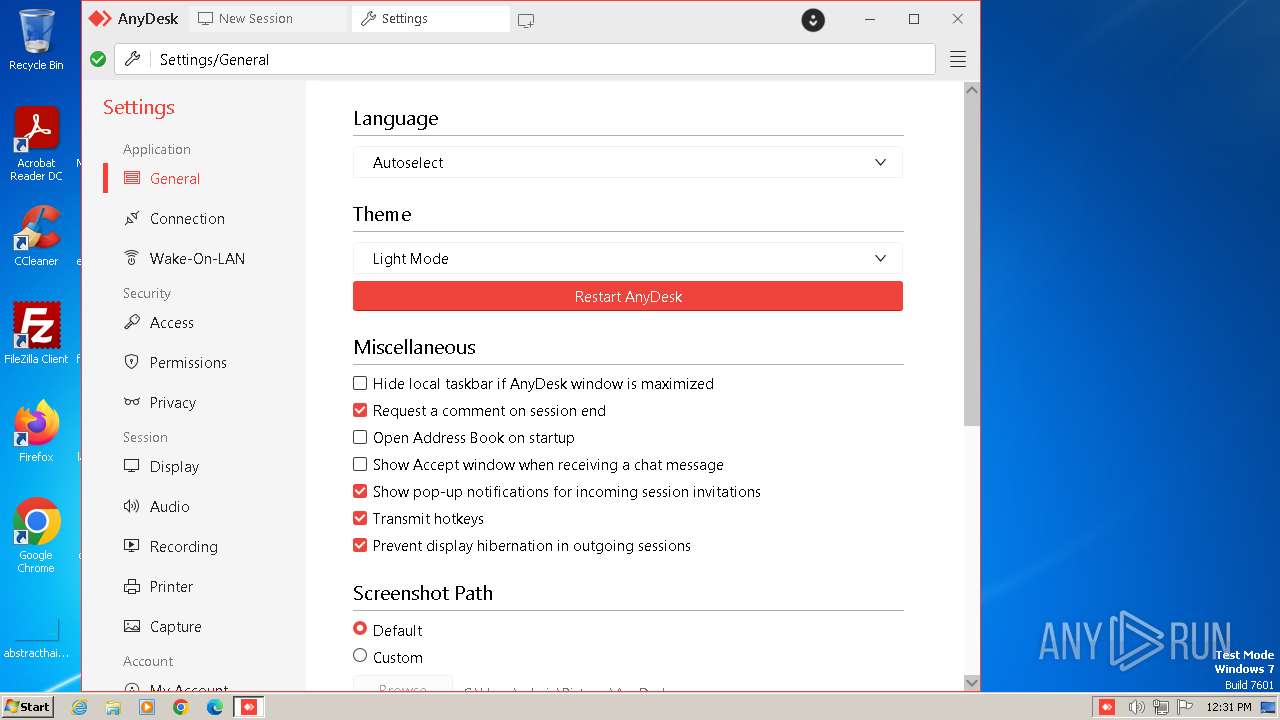This screenshot has height=720, width=1280.
Task: Click the Connection icon in sidebar
Action: point(131,219)
